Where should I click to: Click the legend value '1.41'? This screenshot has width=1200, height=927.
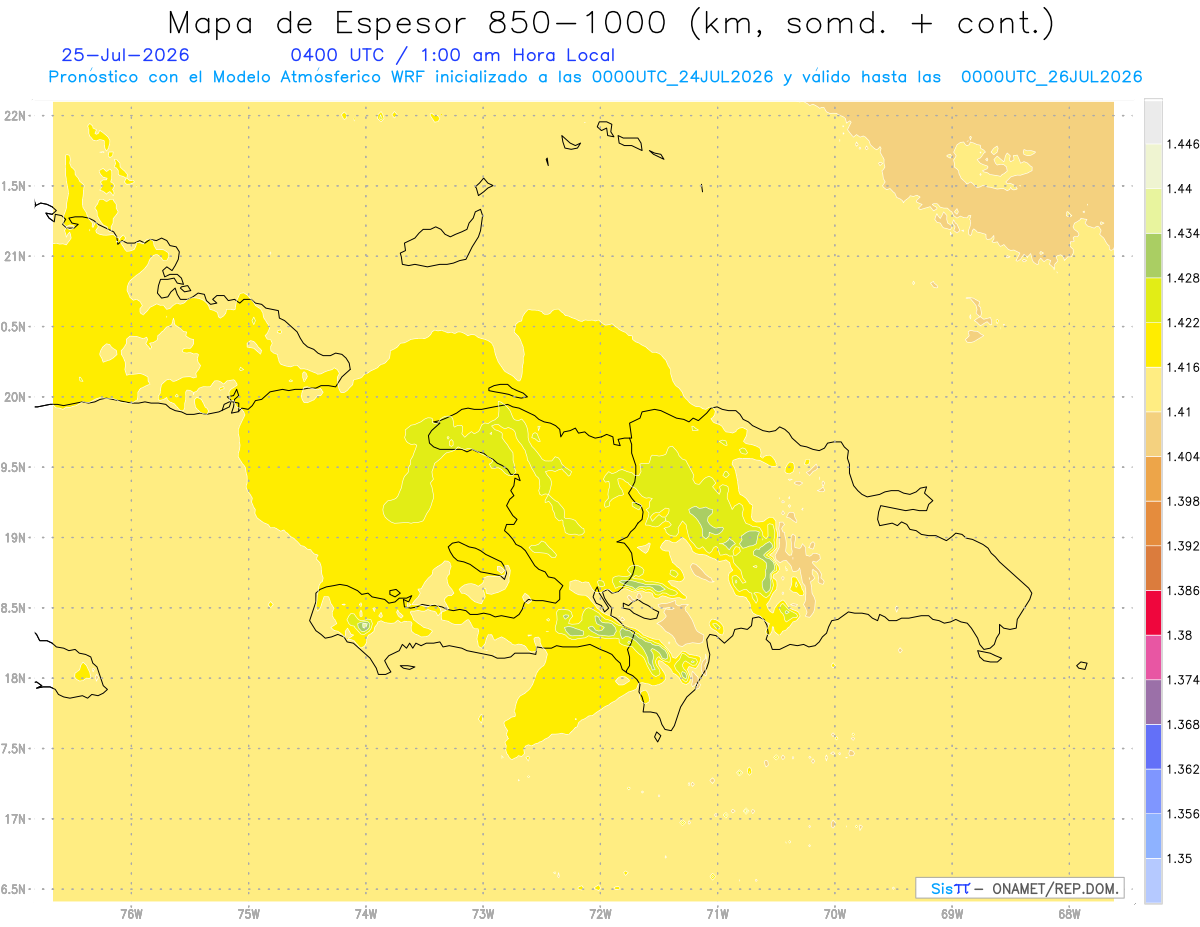tap(1179, 412)
